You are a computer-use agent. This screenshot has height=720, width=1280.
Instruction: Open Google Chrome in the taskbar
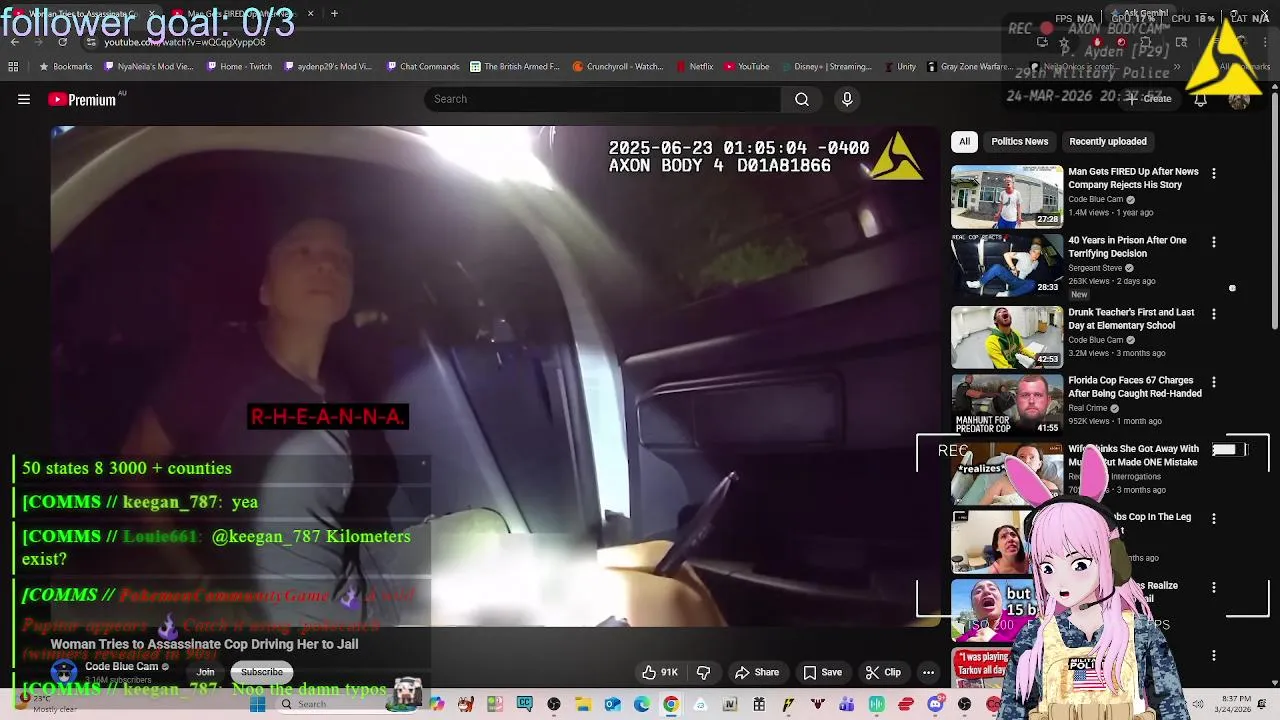(671, 704)
